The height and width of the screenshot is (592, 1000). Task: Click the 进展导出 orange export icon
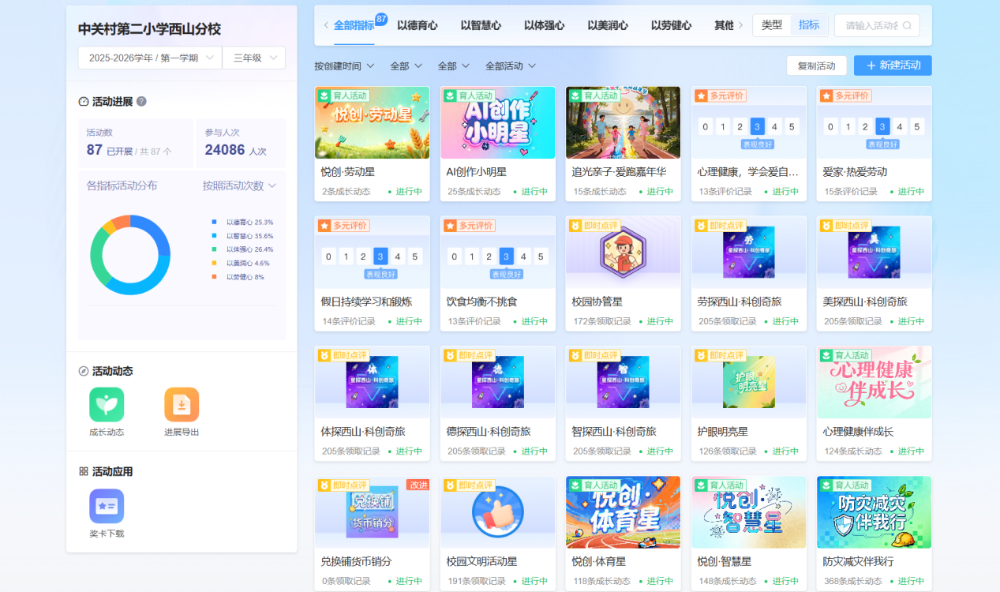tap(181, 405)
